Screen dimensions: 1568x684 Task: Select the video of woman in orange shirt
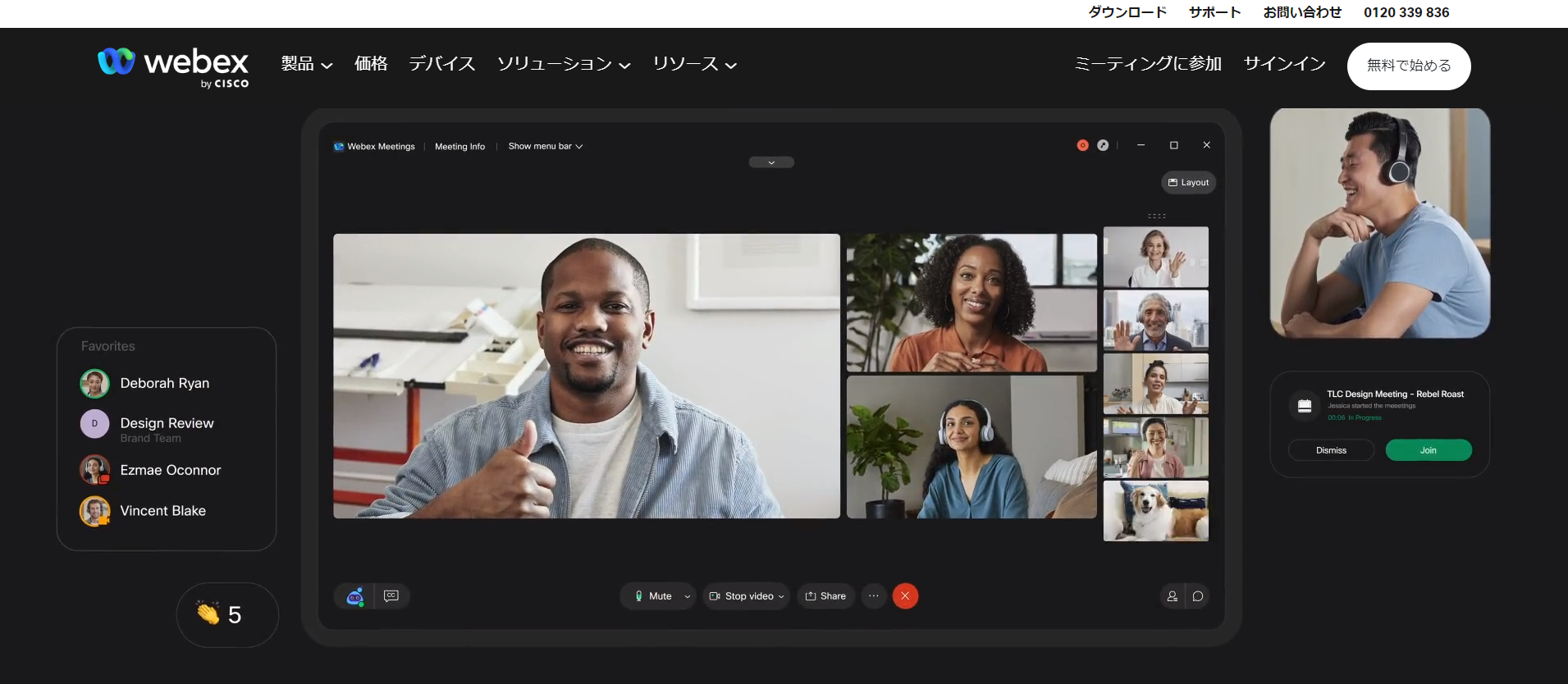(x=971, y=303)
